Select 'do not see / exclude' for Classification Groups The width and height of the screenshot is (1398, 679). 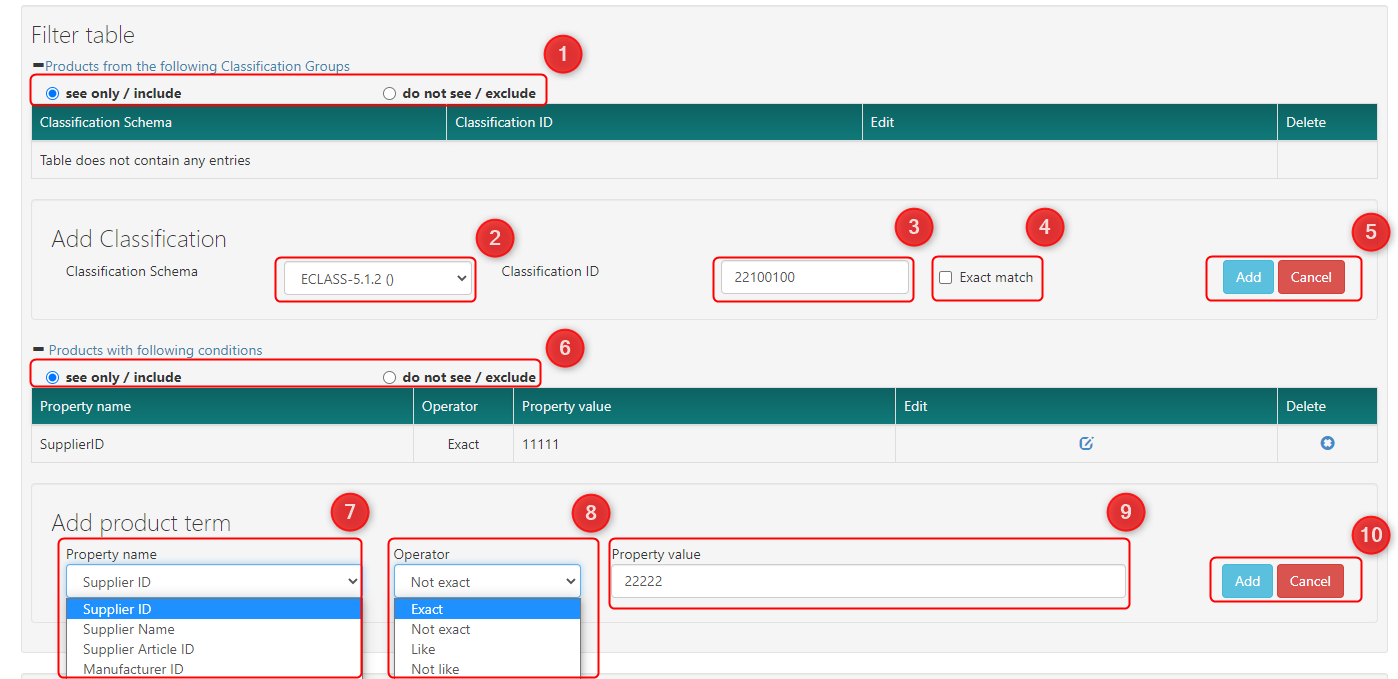tap(390, 94)
